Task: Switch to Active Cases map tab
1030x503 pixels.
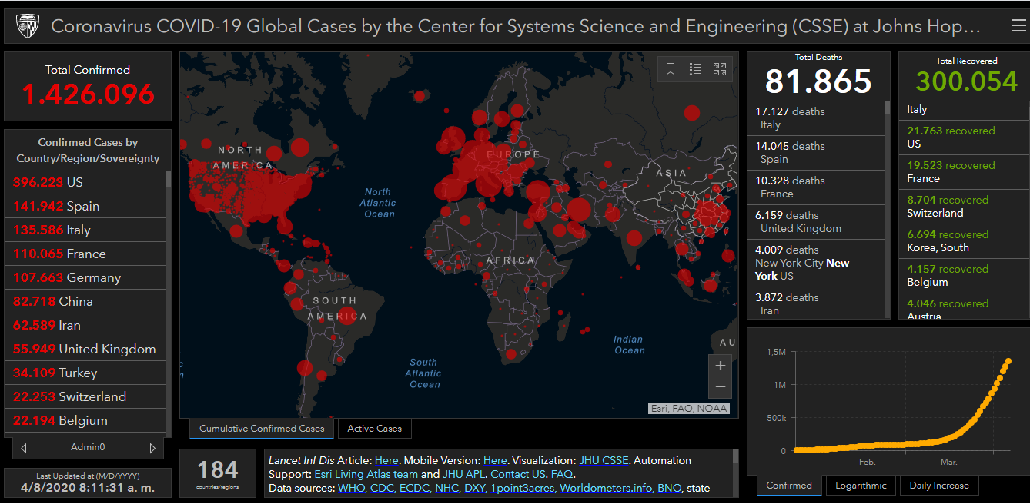Action: (x=375, y=429)
